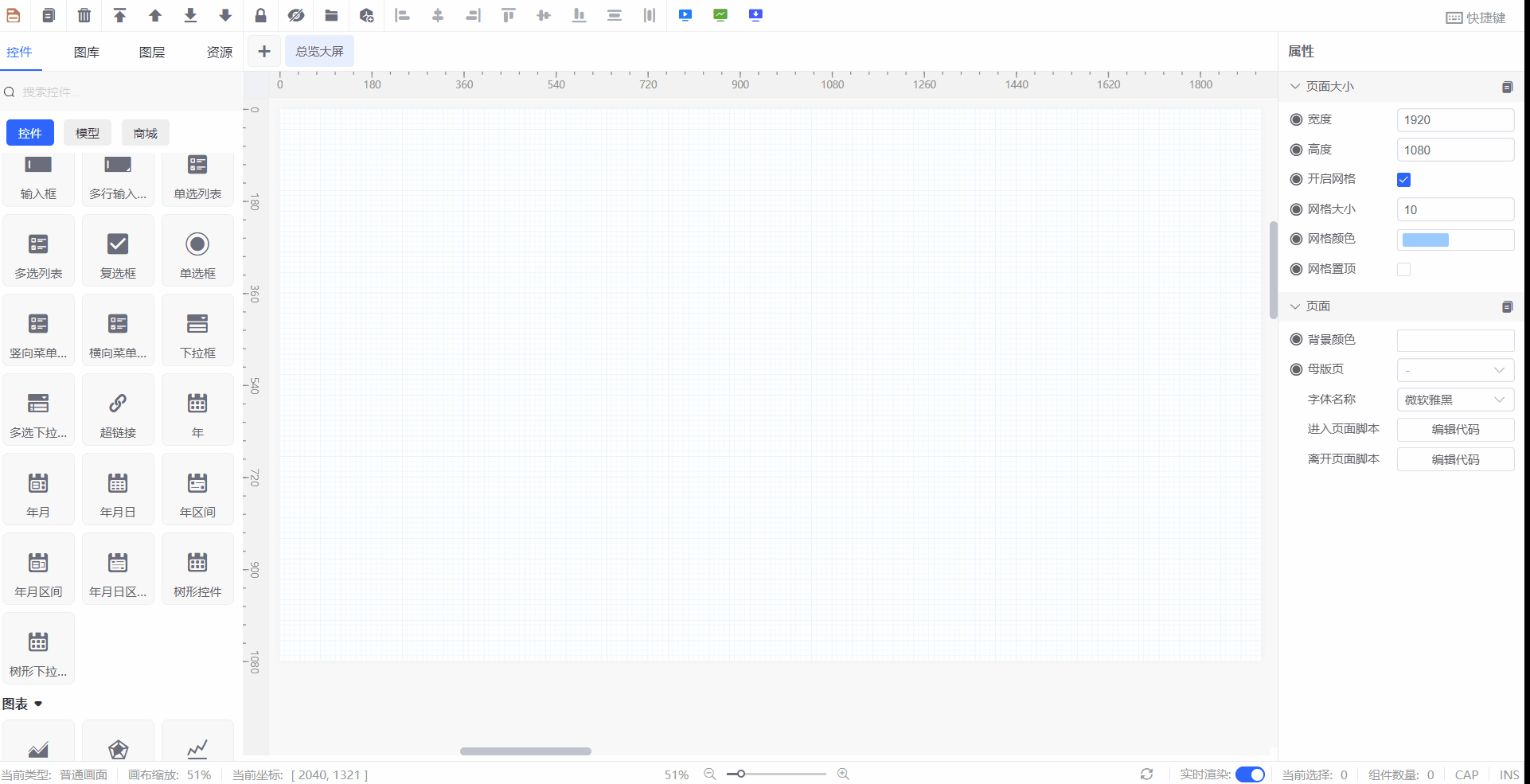Viewport: 1530px width, 784px height.
Task: Switch to the 模型 tab
Action: pyautogui.click(x=88, y=133)
